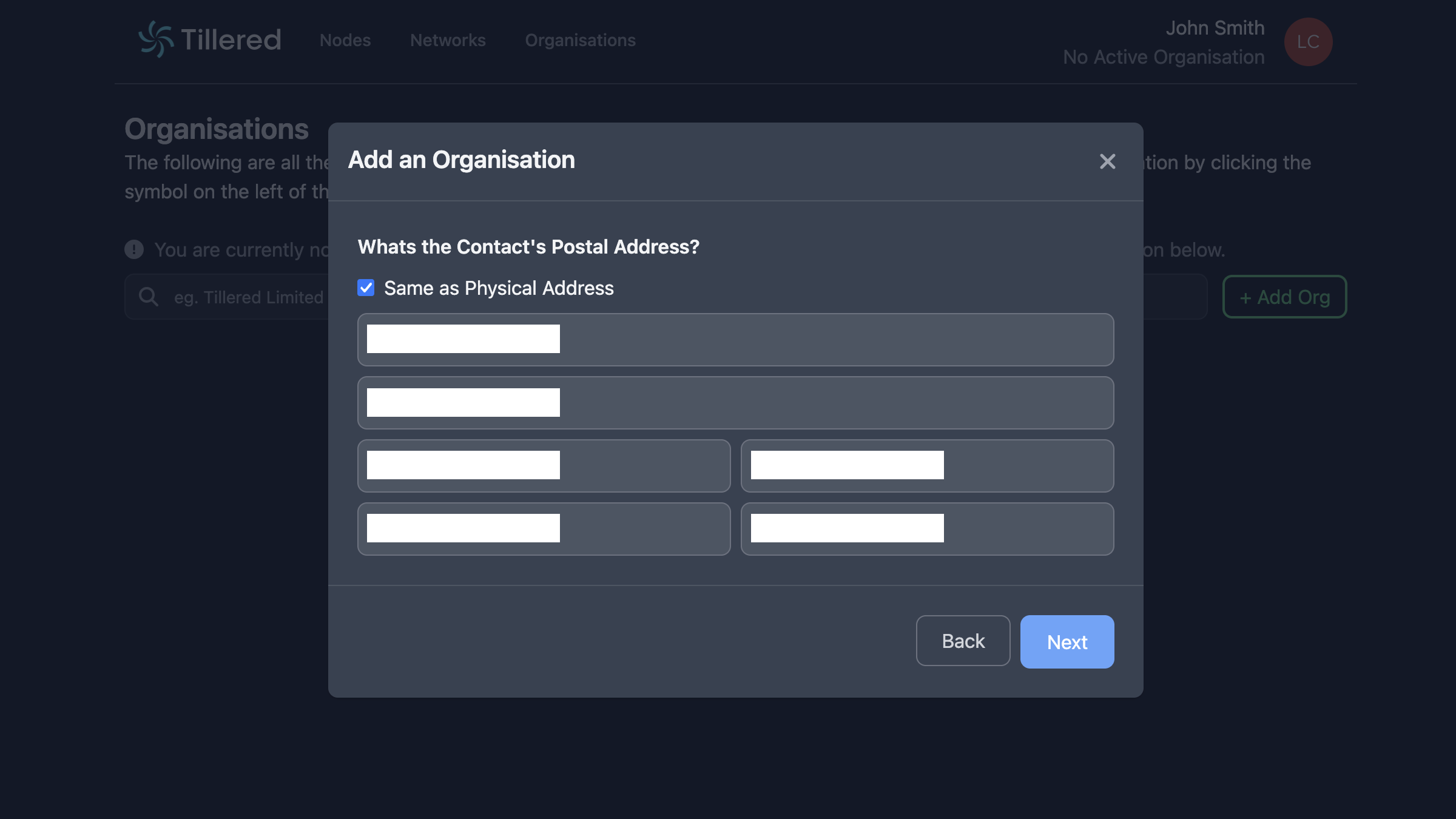Uncheck Same as Physical Address checkbox
The image size is (1456, 819).
tap(366, 288)
